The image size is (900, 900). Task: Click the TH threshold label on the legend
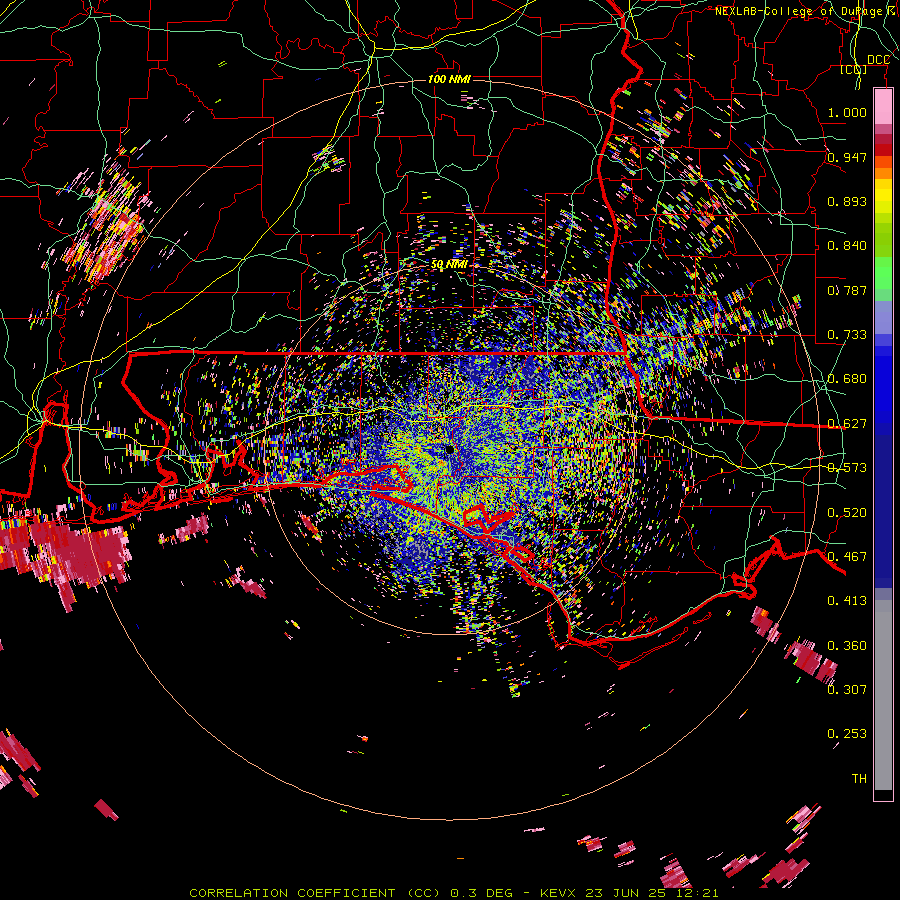coord(859,779)
